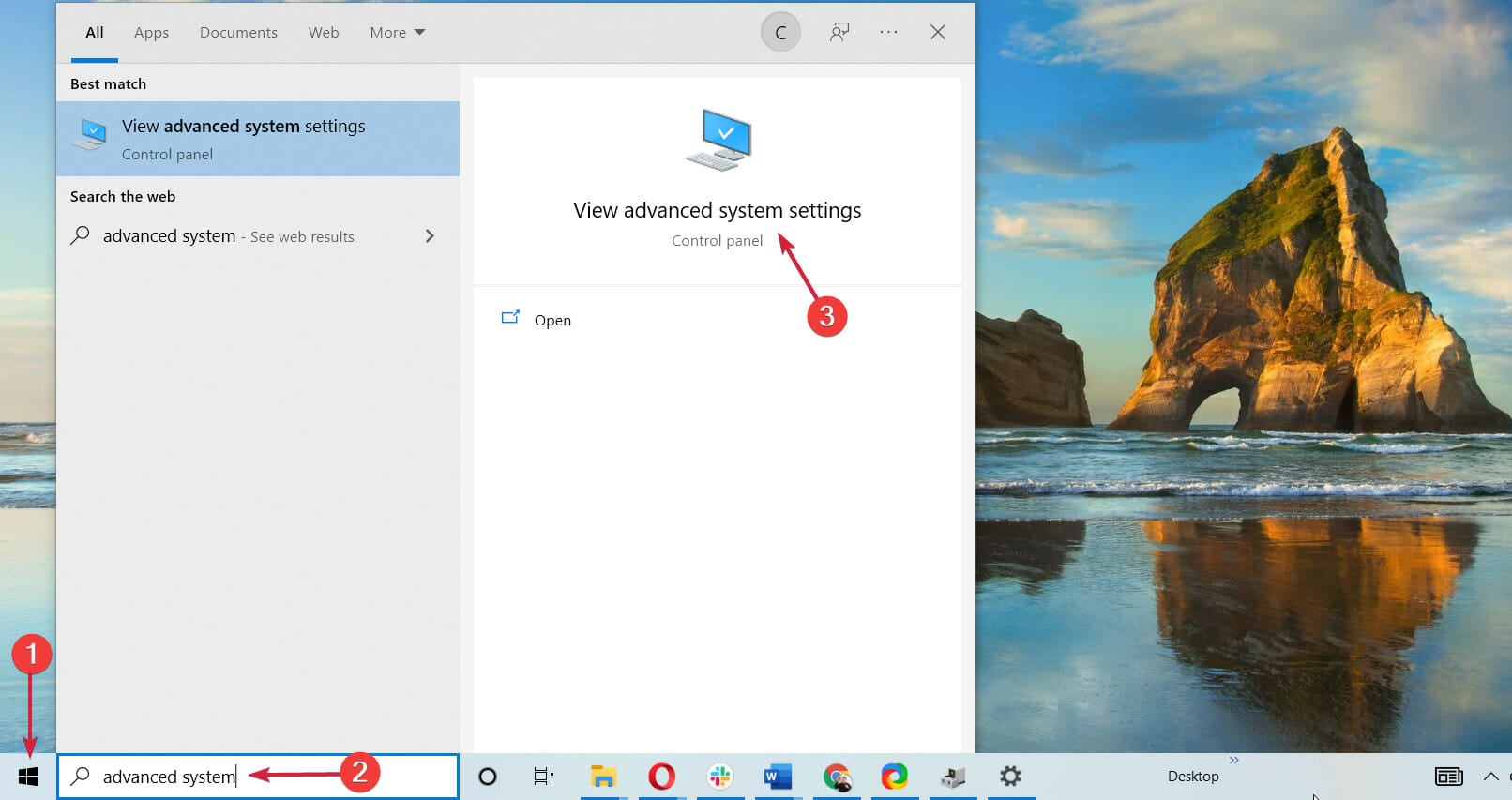Click Open for View advanced system settings
Viewport: 1512px width, 800px height.
click(x=552, y=320)
